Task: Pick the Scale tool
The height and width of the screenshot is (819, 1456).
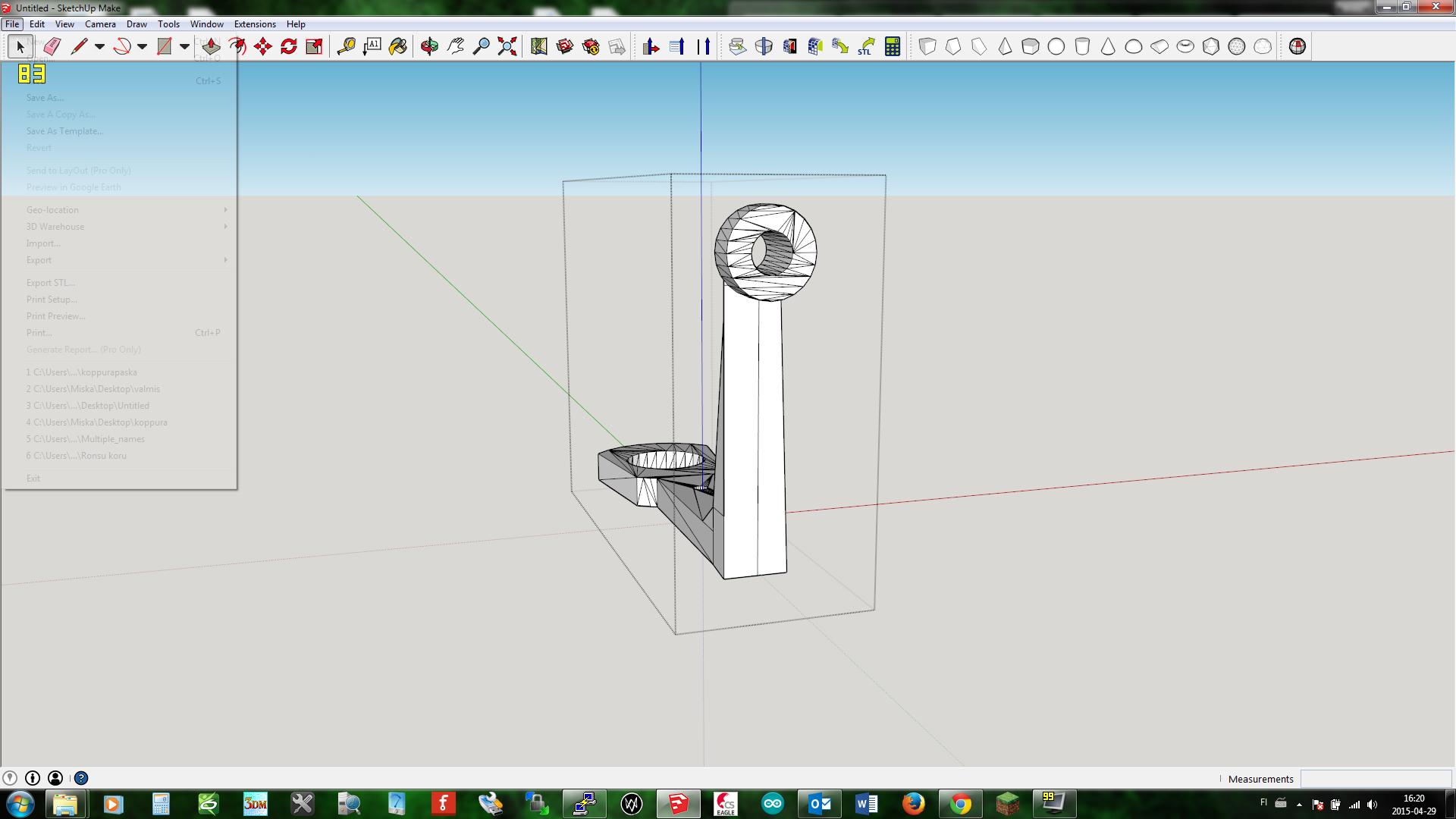Action: point(314,46)
